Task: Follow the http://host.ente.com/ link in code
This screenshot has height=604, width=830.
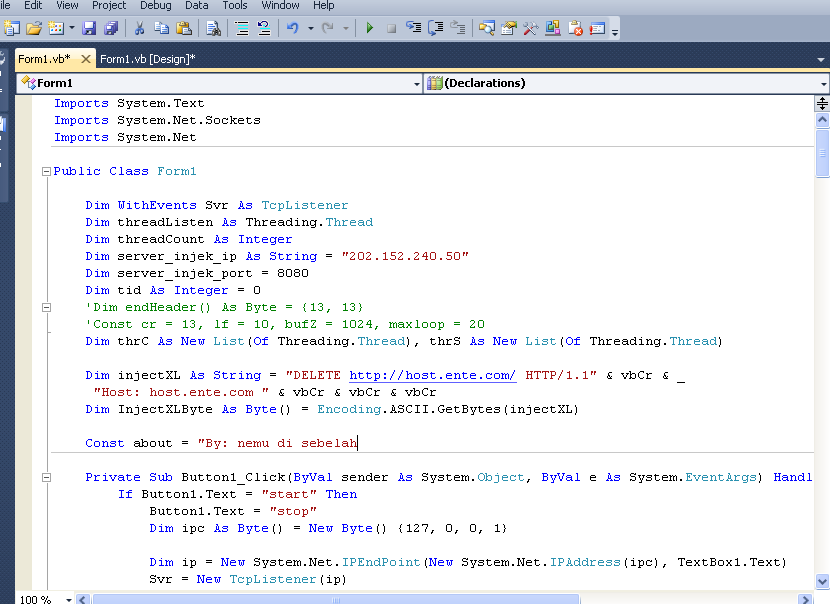Action: (432, 375)
